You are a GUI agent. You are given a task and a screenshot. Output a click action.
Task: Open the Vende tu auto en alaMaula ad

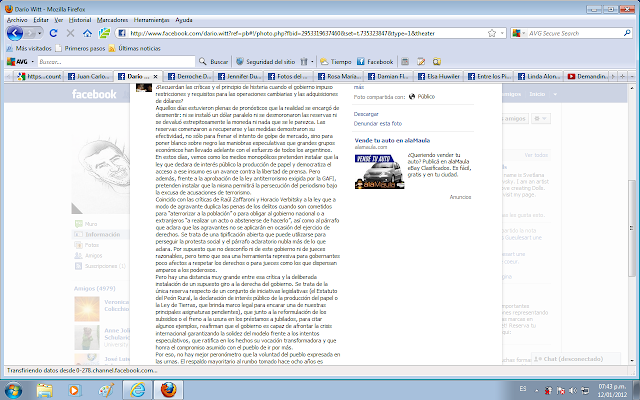coord(392,140)
